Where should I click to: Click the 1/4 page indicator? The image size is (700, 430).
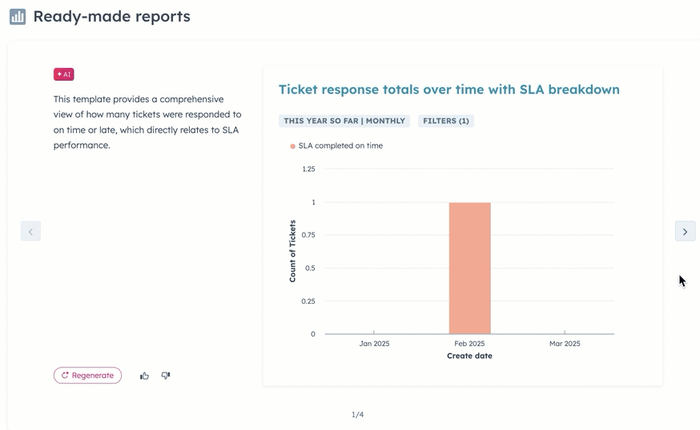click(x=358, y=414)
